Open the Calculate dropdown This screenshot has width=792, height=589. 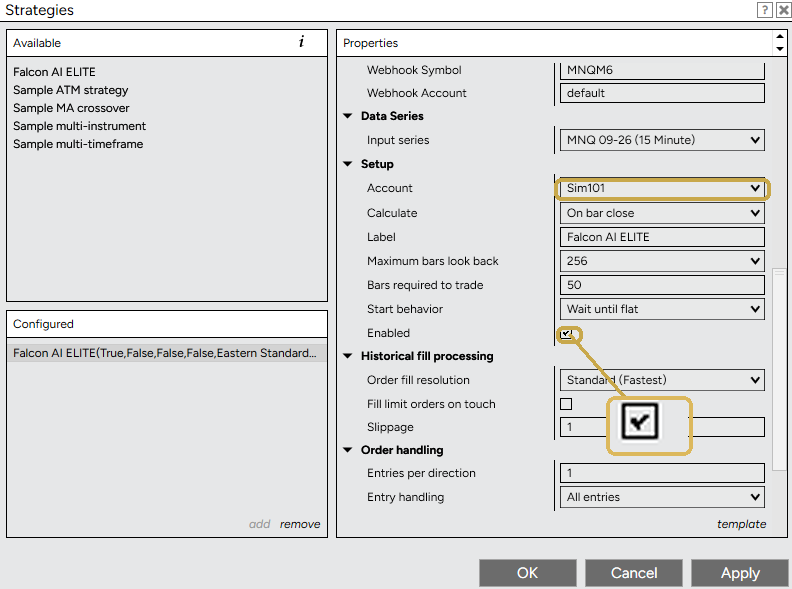click(662, 213)
